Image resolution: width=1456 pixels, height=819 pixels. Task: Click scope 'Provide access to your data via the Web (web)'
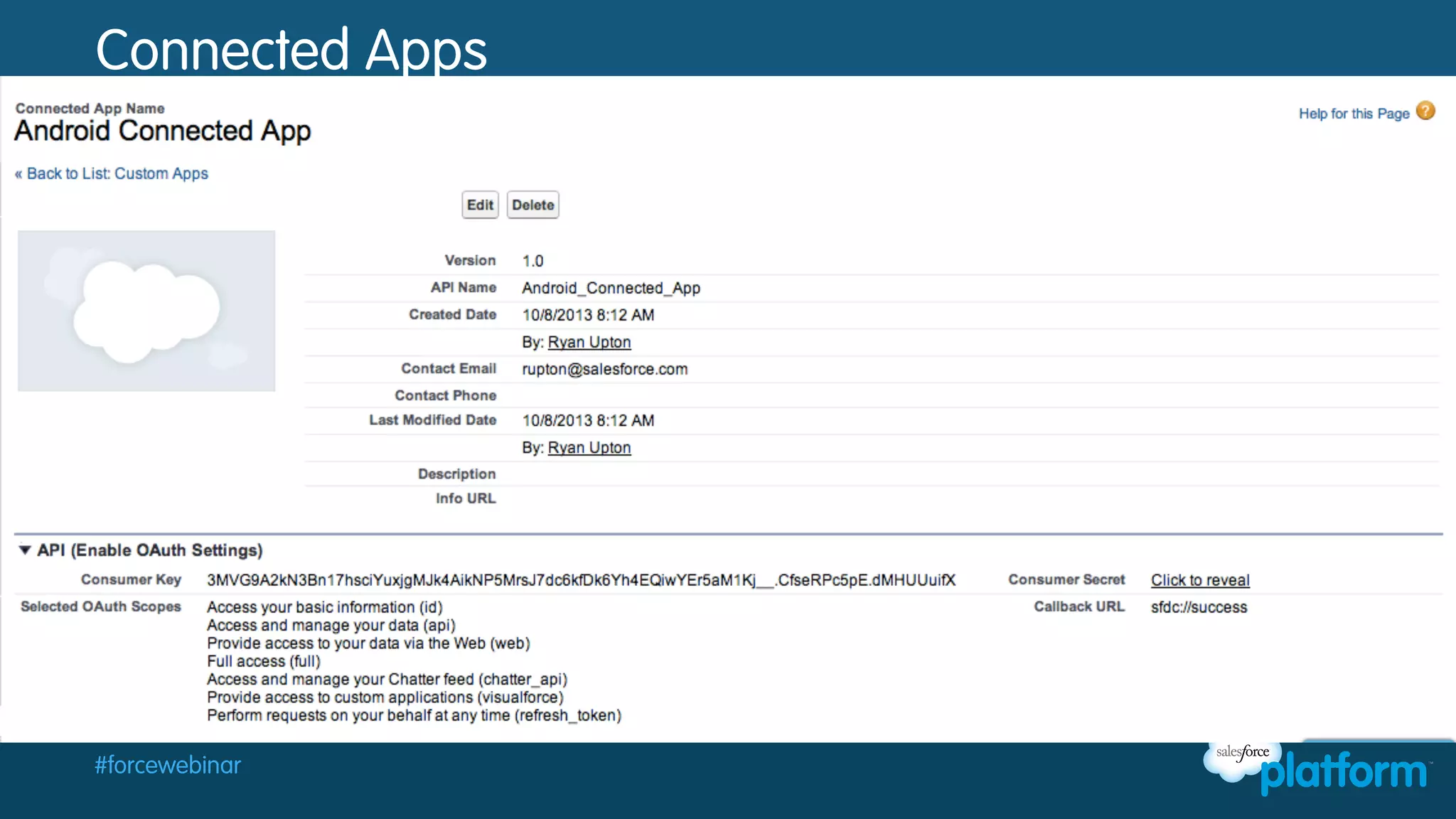coord(368,643)
